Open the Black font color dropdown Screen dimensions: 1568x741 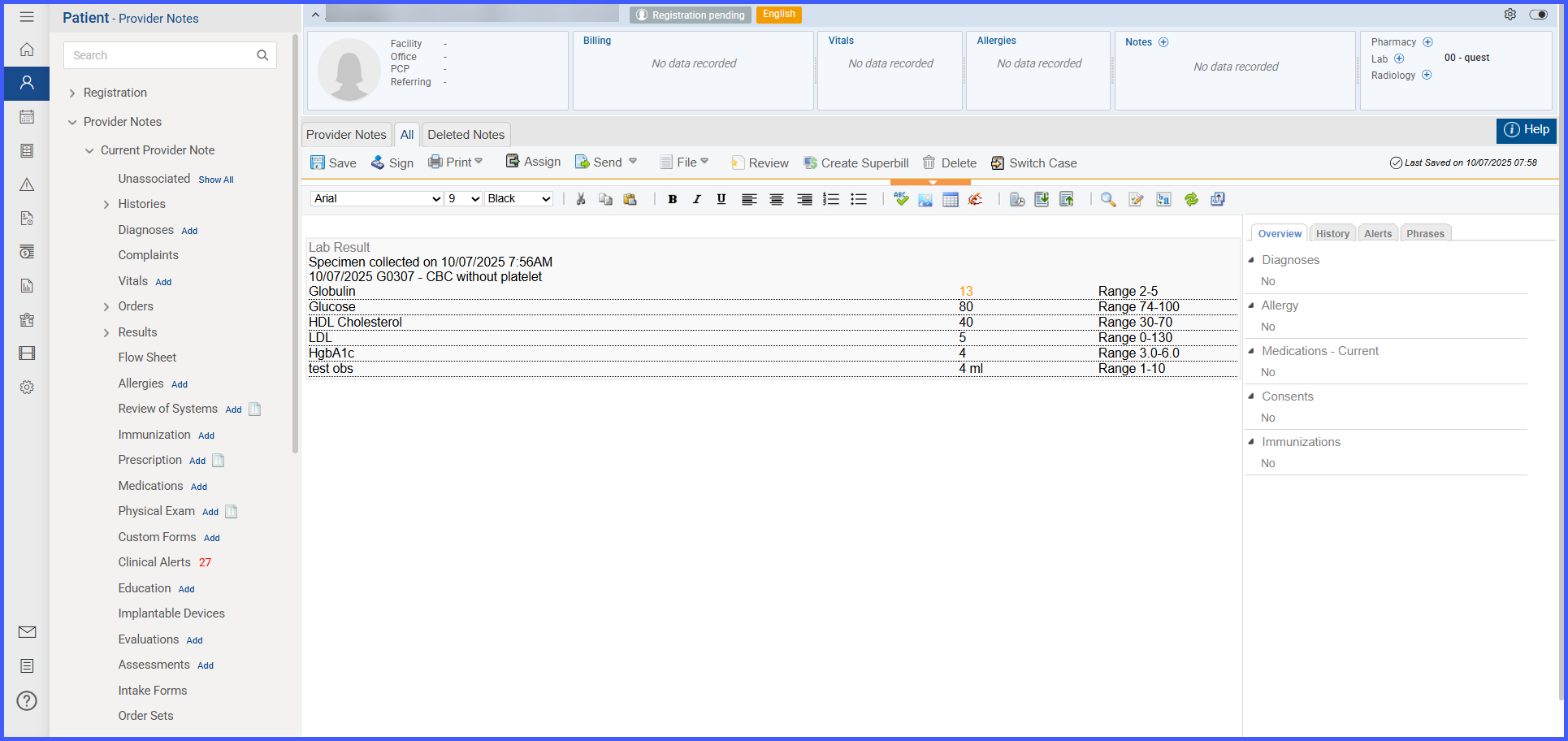click(519, 199)
